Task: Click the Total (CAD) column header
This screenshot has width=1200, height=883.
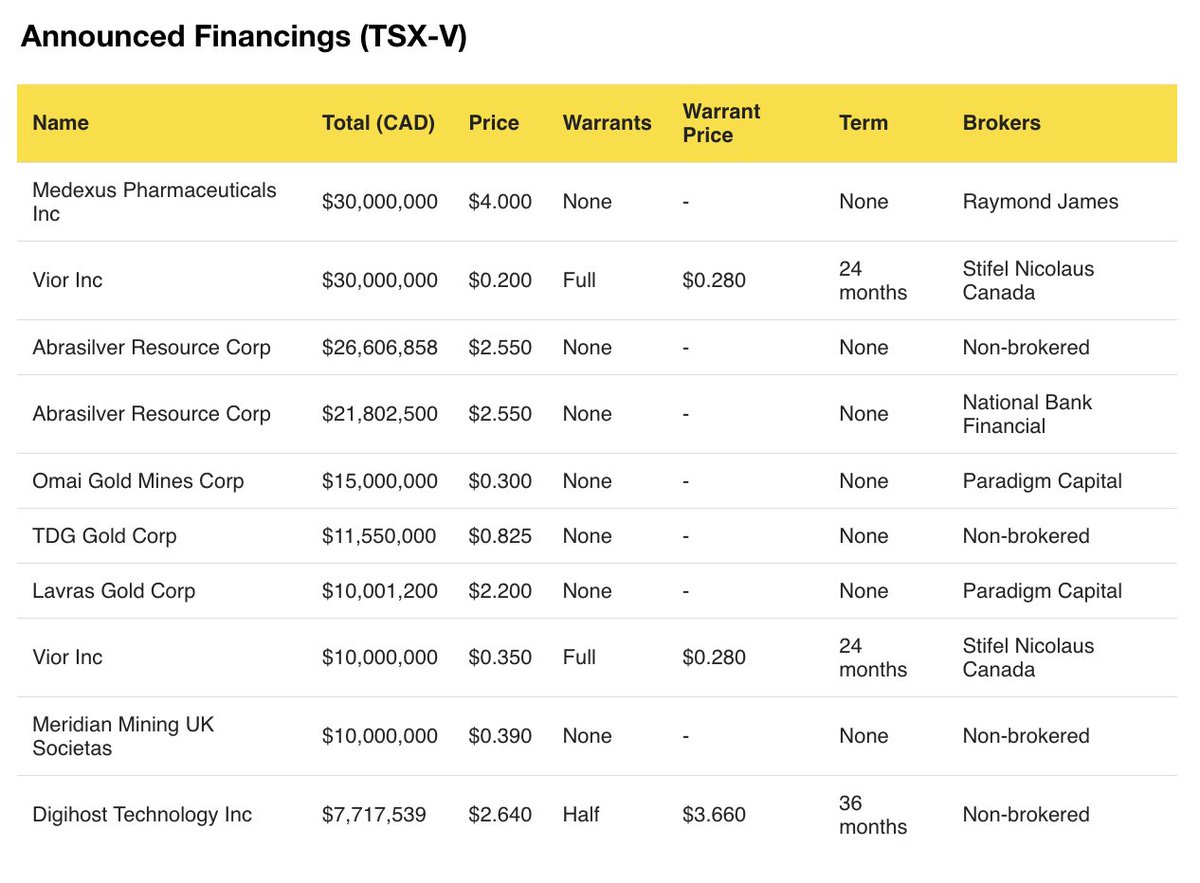Action: tap(378, 123)
